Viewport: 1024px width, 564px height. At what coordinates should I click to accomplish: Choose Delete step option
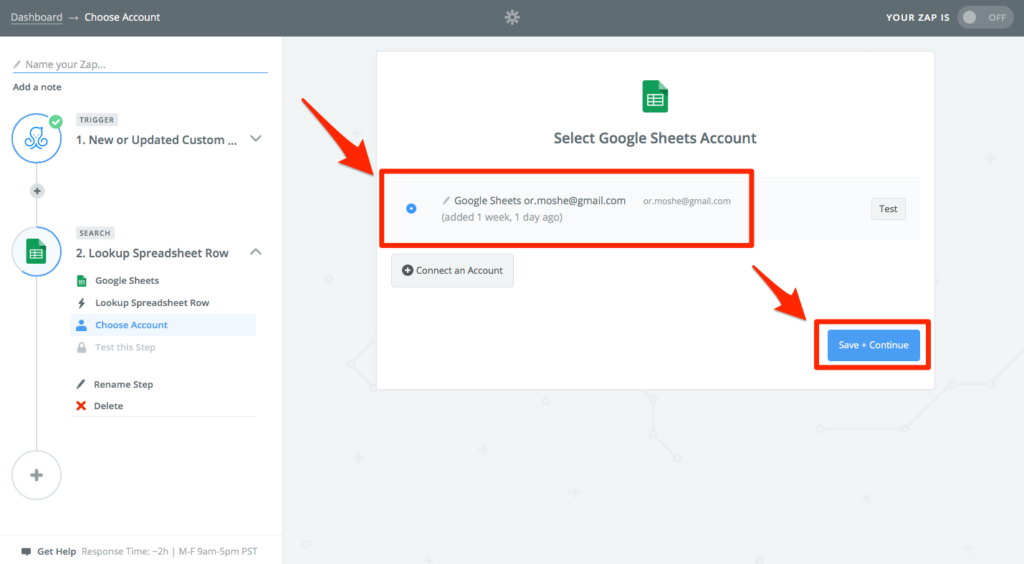(108, 406)
